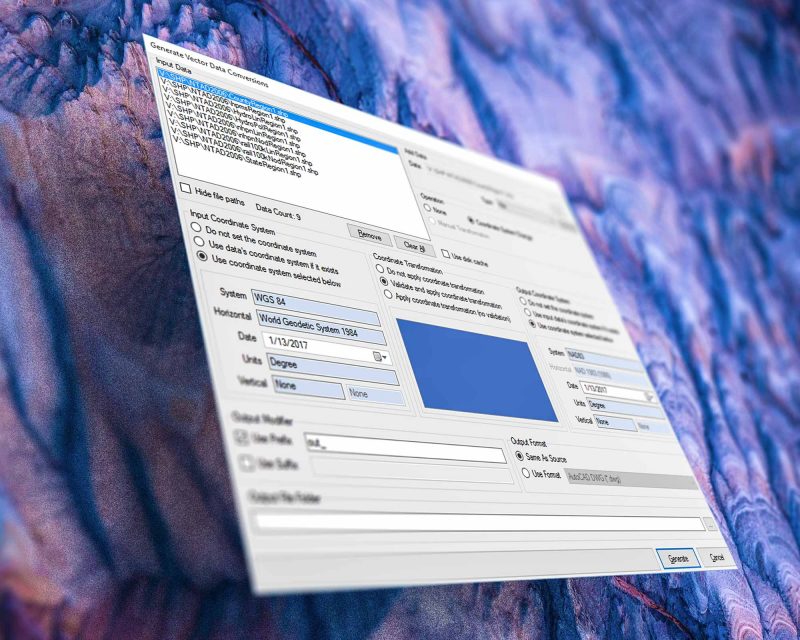Select 'Same As Source' output format

pos(519,456)
